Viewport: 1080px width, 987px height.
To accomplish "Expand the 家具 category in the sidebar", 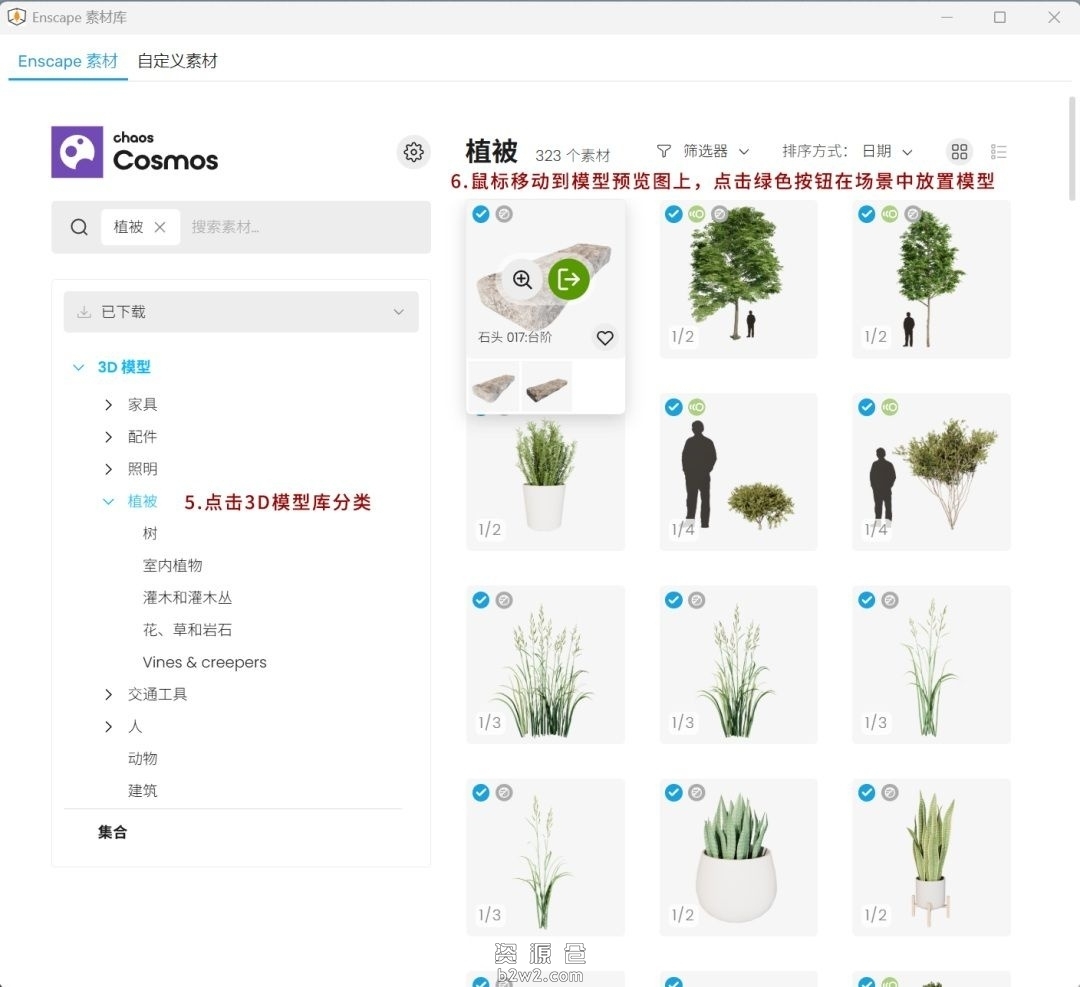I will click(x=142, y=404).
